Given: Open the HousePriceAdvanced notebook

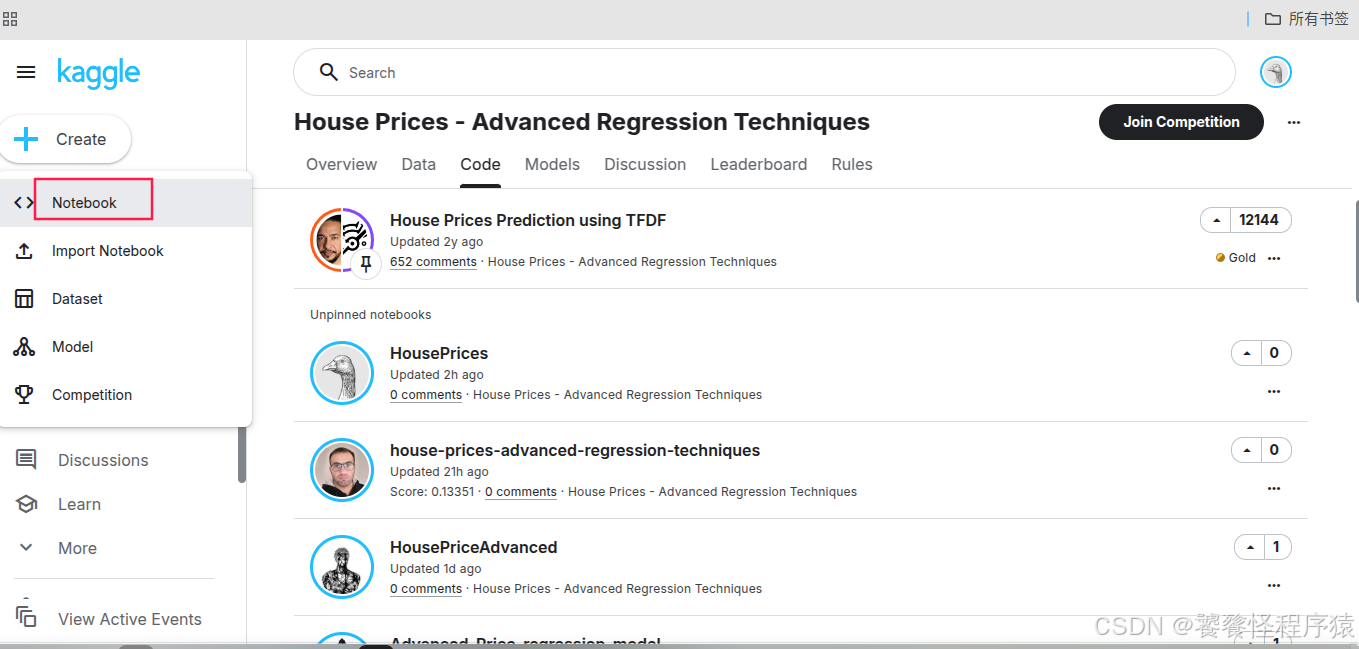Looking at the screenshot, I should (474, 547).
